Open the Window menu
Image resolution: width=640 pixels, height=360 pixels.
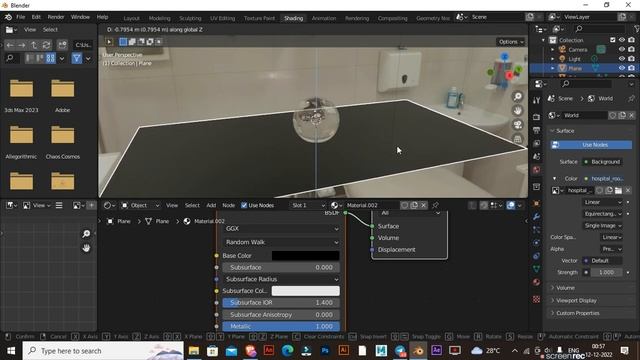click(80, 17)
